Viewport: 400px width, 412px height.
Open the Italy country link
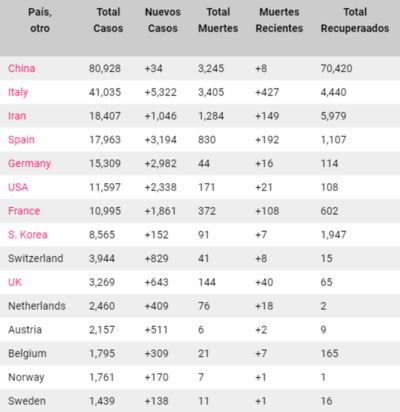tap(18, 92)
